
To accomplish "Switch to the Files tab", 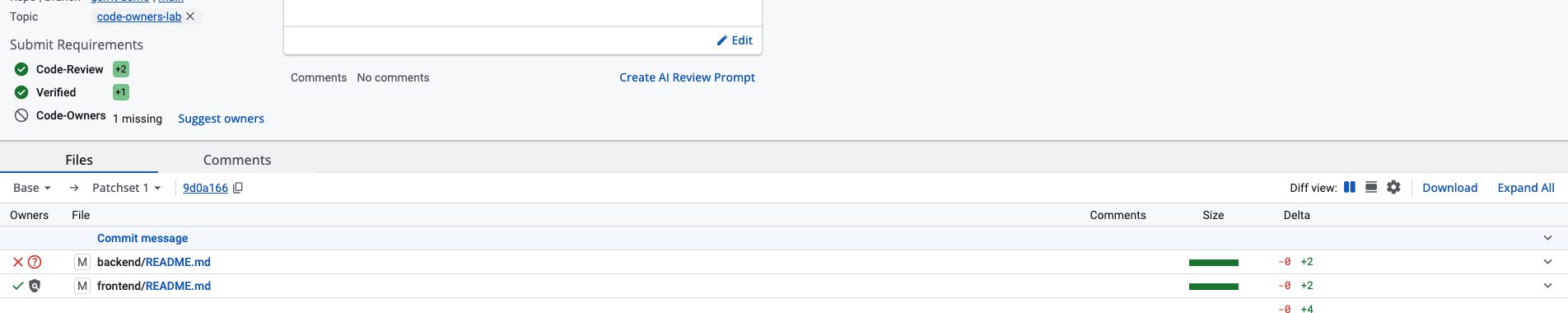I will (x=79, y=160).
